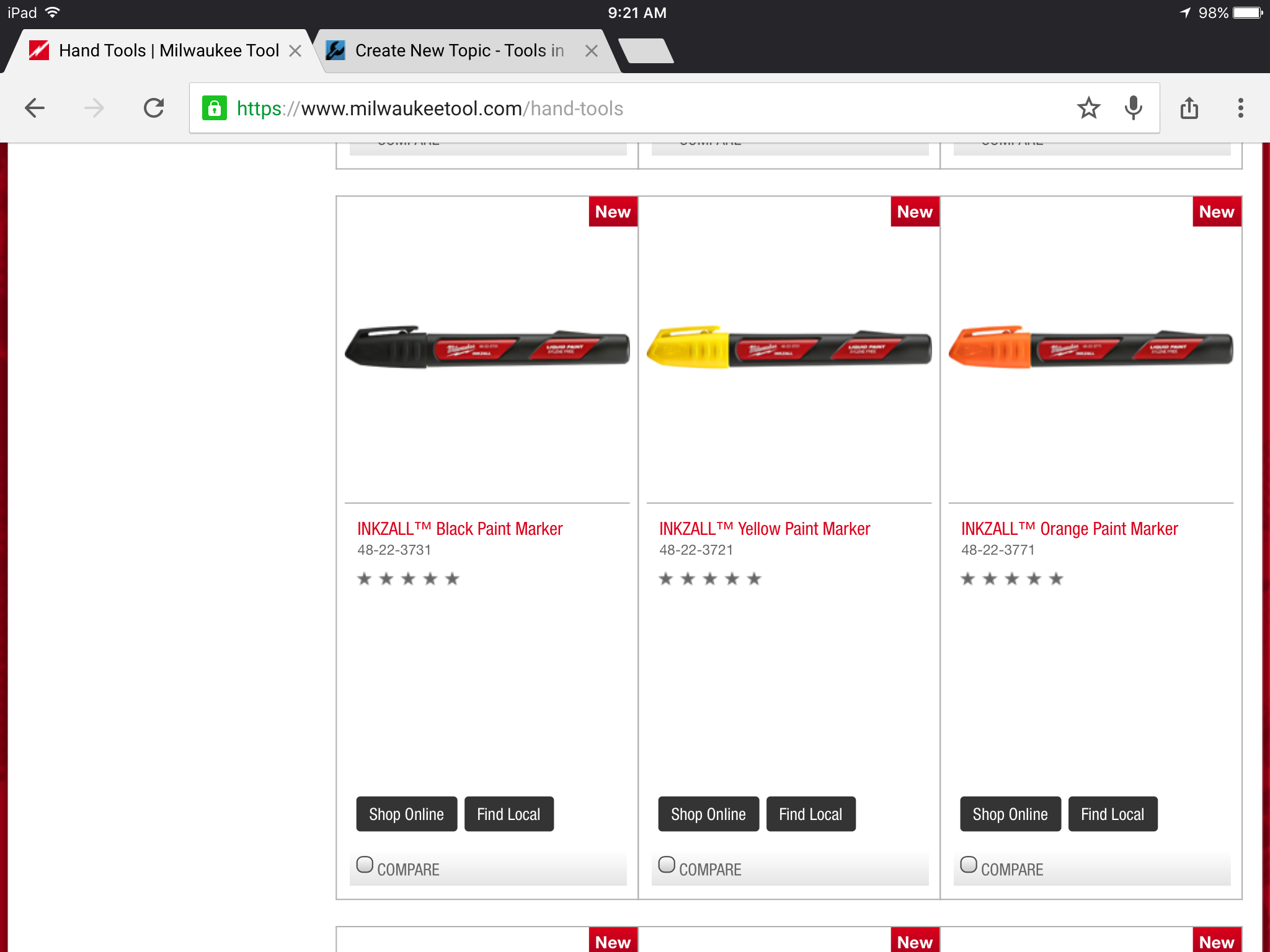Close the Create New Topic tab
1270x952 pixels.
[592, 51]
